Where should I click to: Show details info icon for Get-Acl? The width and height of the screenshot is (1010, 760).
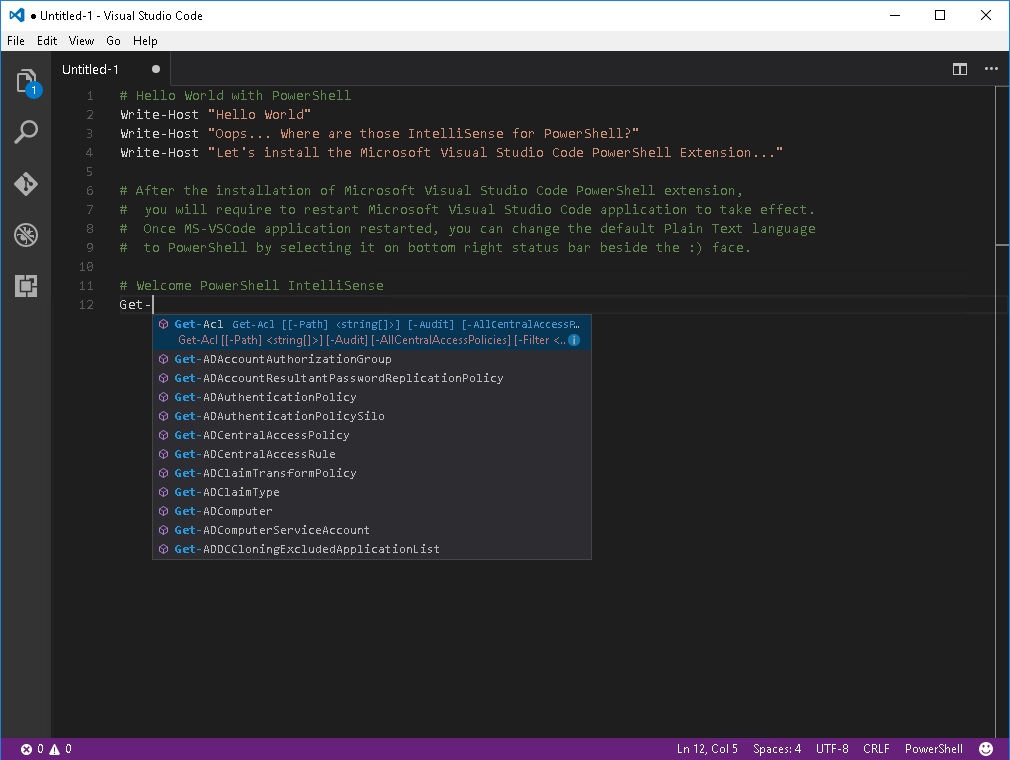574,340
